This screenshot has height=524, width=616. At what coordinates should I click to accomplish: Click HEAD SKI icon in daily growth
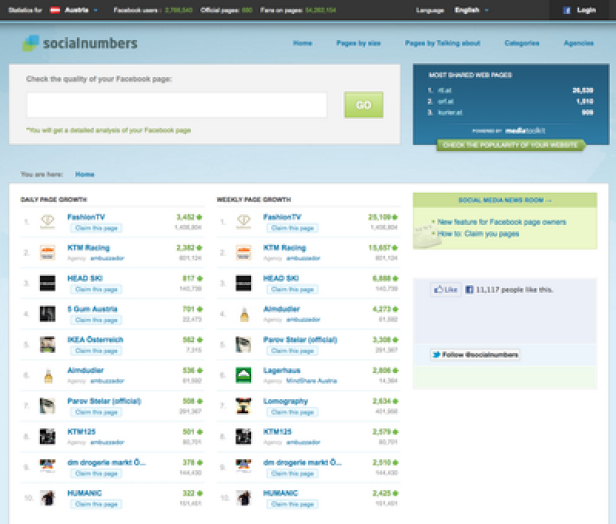[x=48, y=283]
